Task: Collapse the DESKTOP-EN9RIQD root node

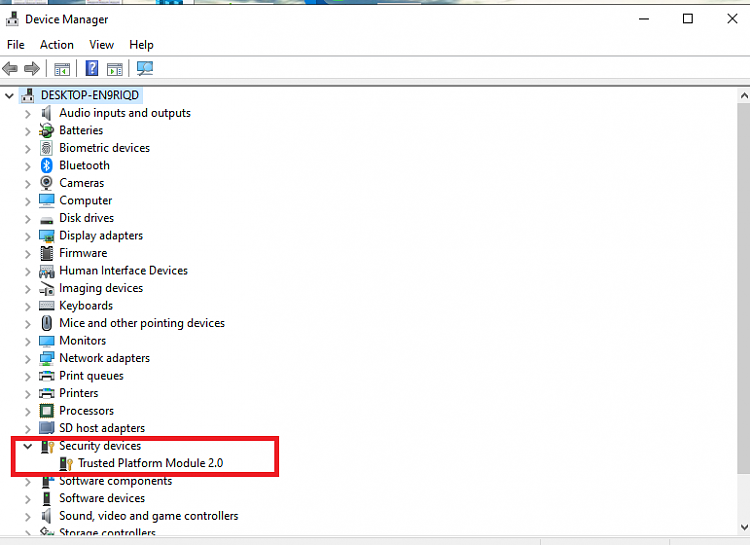Action: pyautogui.click(x=9, y=95)
